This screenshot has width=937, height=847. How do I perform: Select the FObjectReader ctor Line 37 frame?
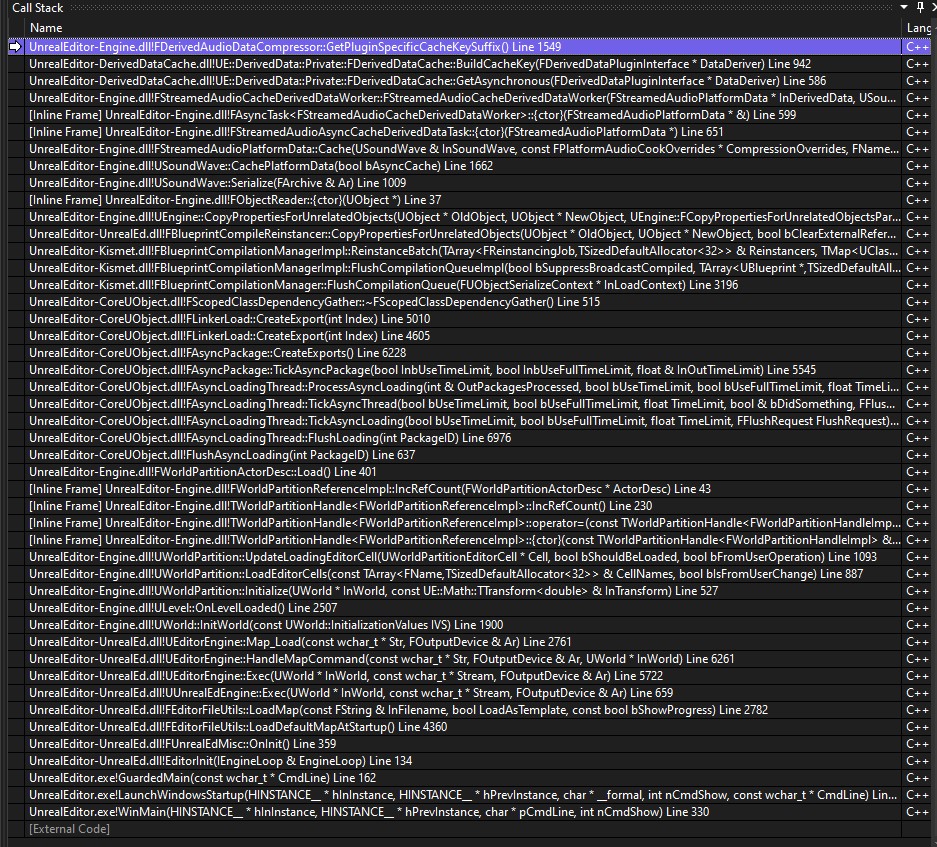[x=463, y=200]
